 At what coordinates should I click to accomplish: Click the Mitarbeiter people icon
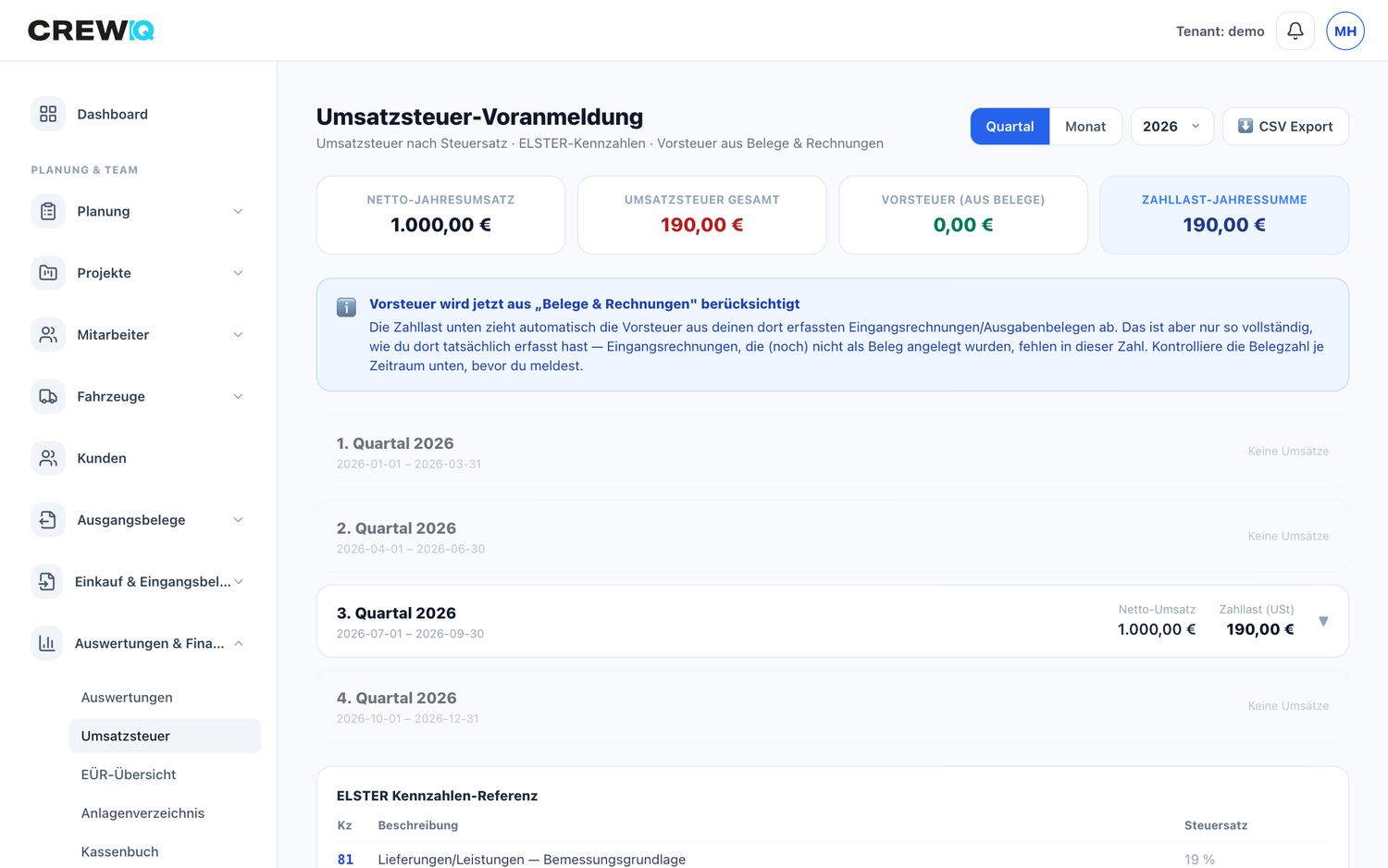pos(48,334)
